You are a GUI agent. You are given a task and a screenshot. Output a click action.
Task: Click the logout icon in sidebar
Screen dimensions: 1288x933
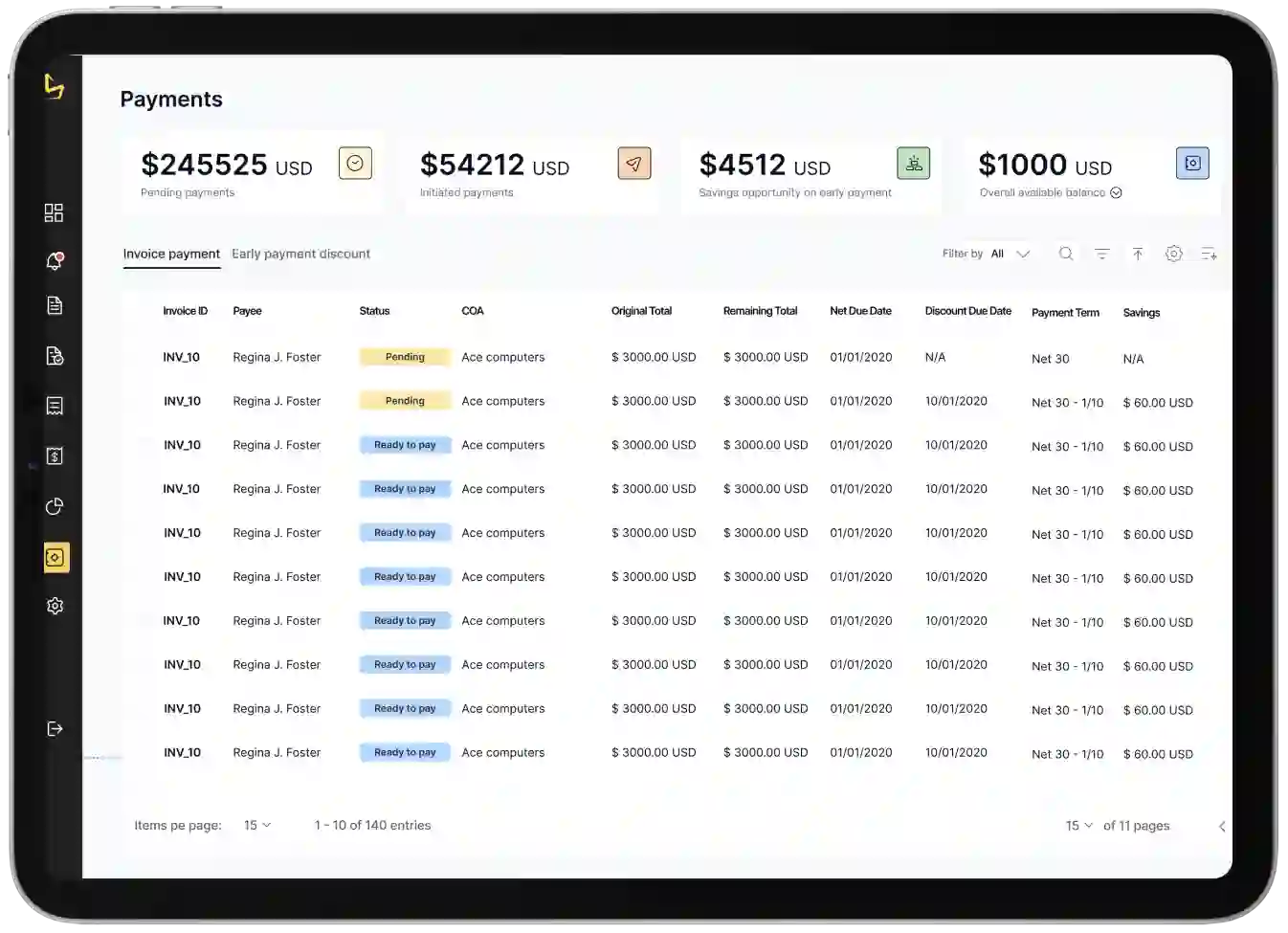point(55,729)
